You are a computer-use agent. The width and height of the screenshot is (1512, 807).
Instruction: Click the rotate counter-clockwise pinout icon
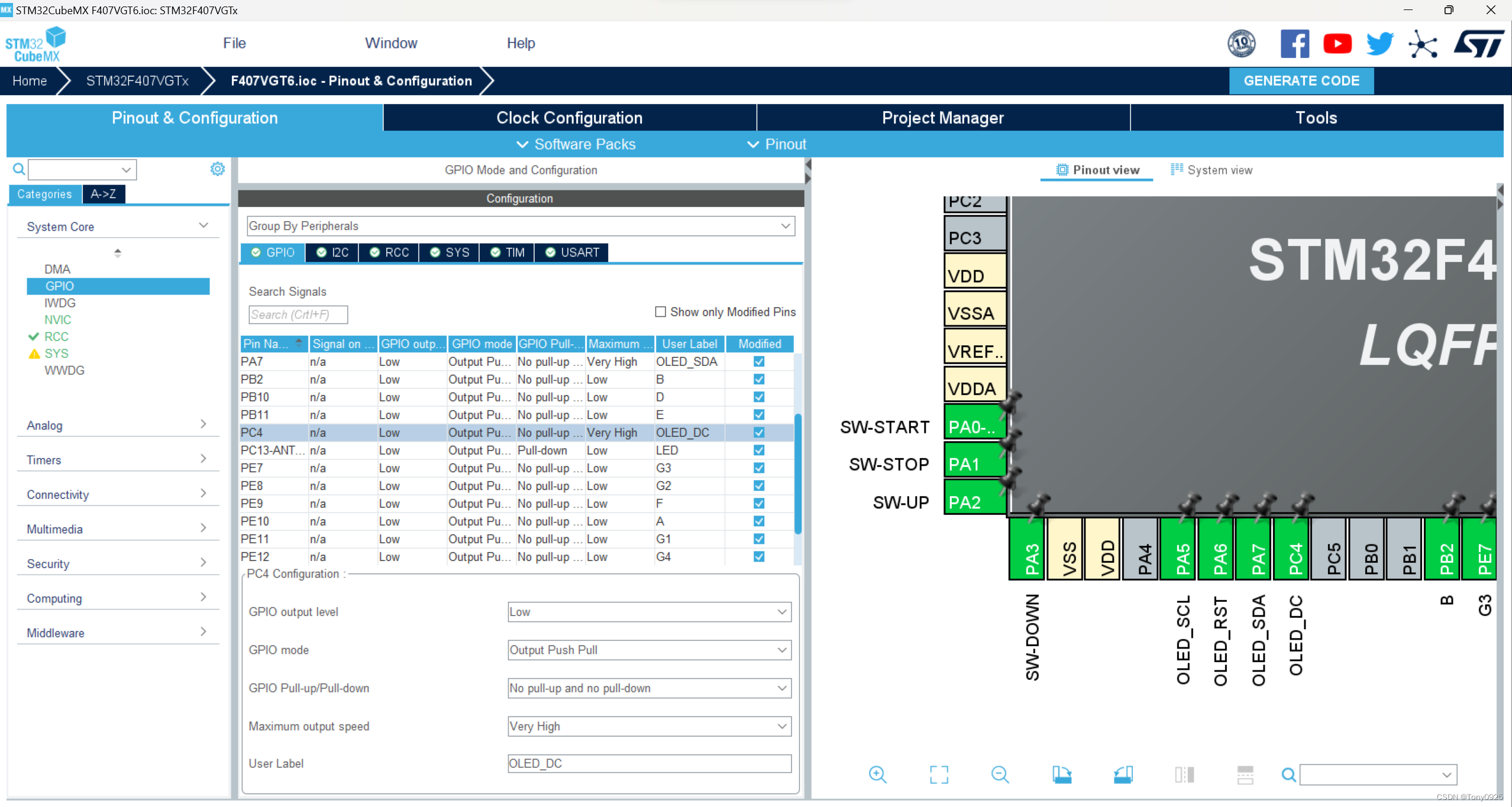point(1123,774)
